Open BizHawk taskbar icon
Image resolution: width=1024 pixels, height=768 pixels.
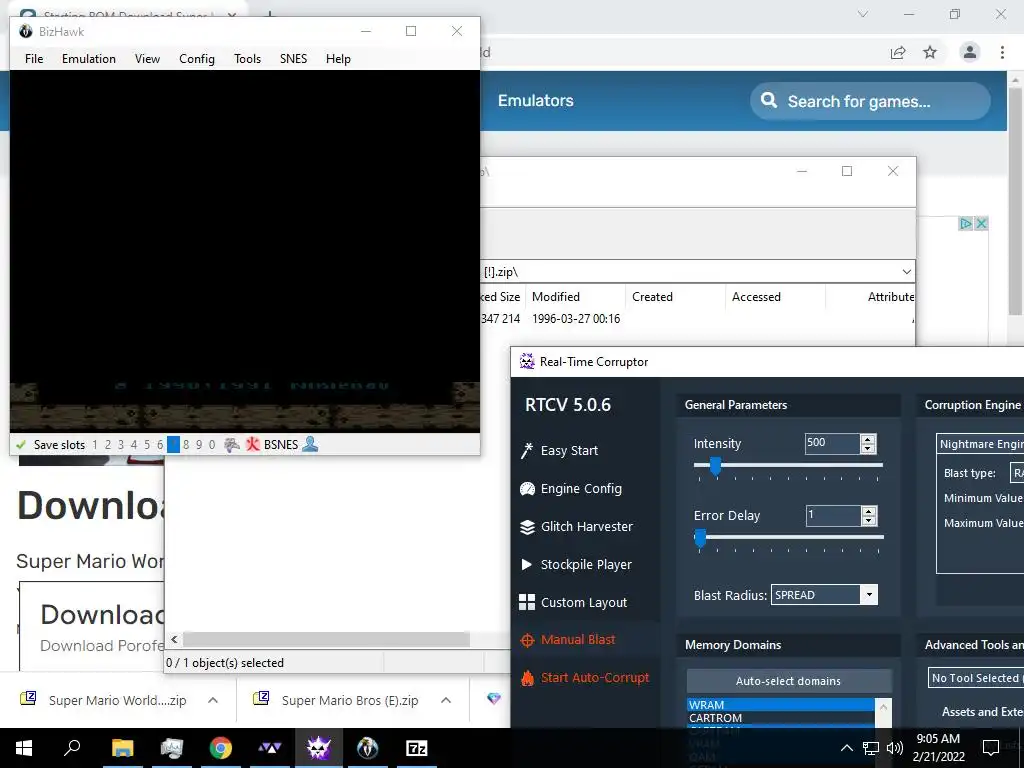pos(368,748)
